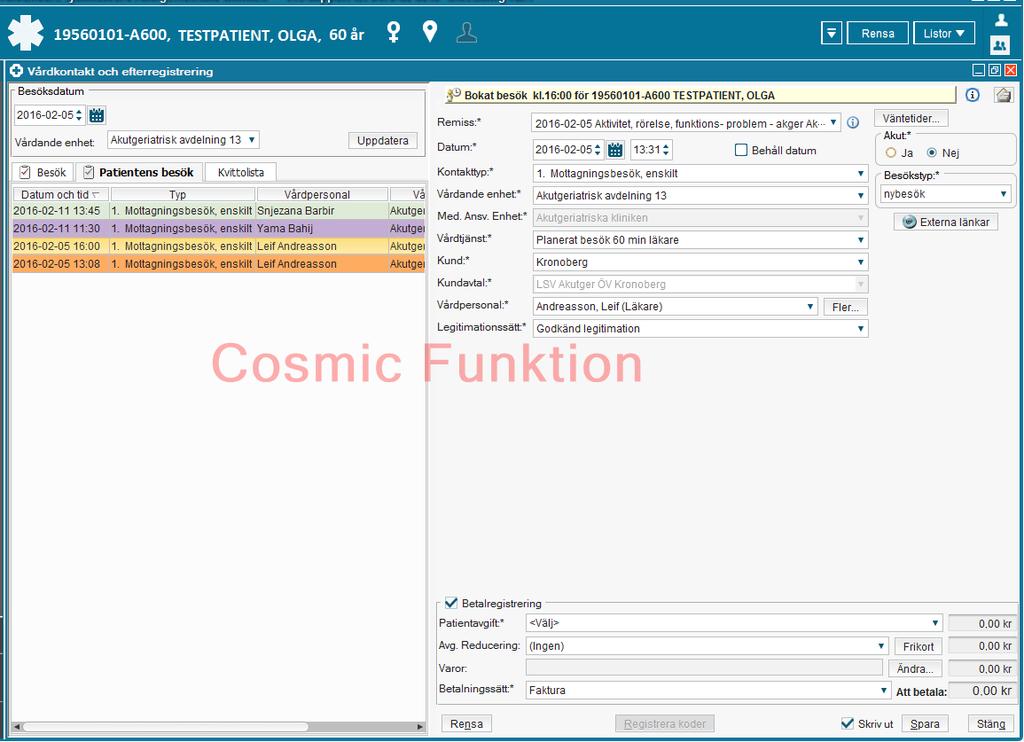1024x742 pixels.
Task: Click the location pin icon in header
Action: click(x=430, y=31)
